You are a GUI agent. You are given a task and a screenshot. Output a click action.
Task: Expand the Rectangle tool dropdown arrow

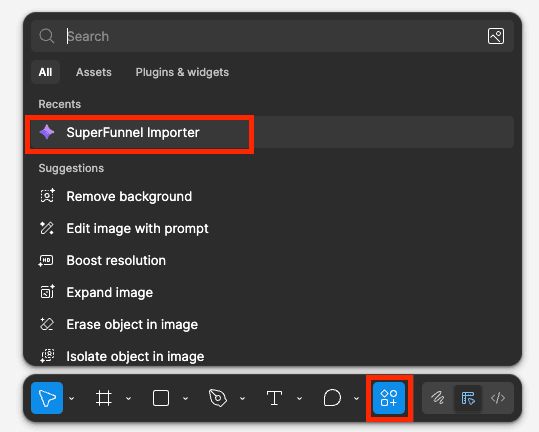click(186, 399)
